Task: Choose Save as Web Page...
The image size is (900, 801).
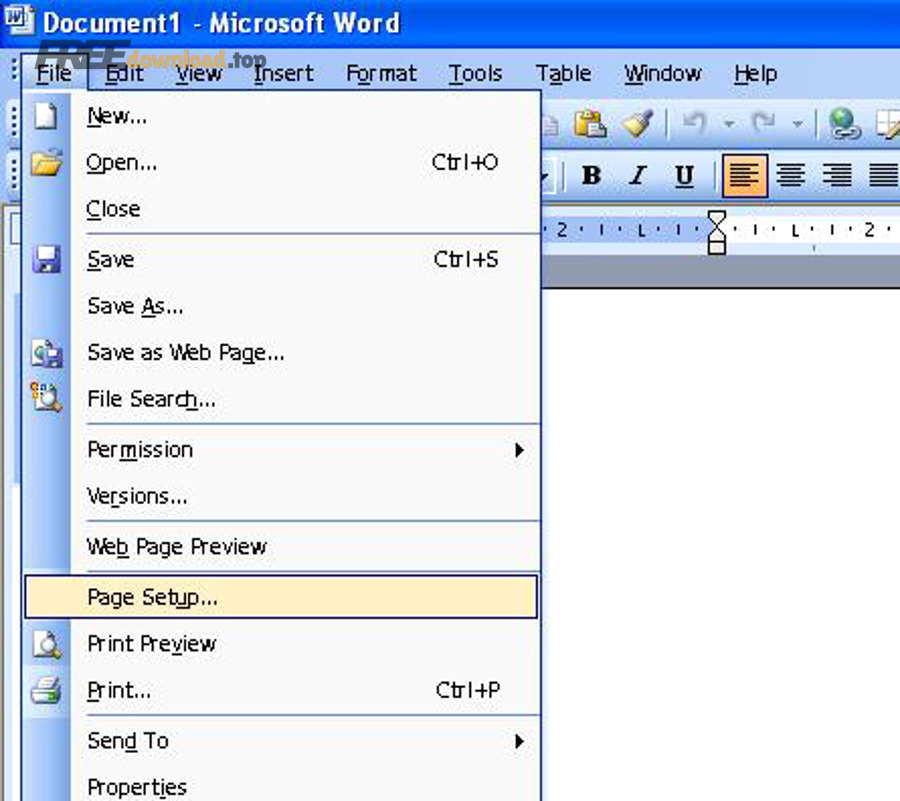Action: pyautogui.click(x=281, y=352)
